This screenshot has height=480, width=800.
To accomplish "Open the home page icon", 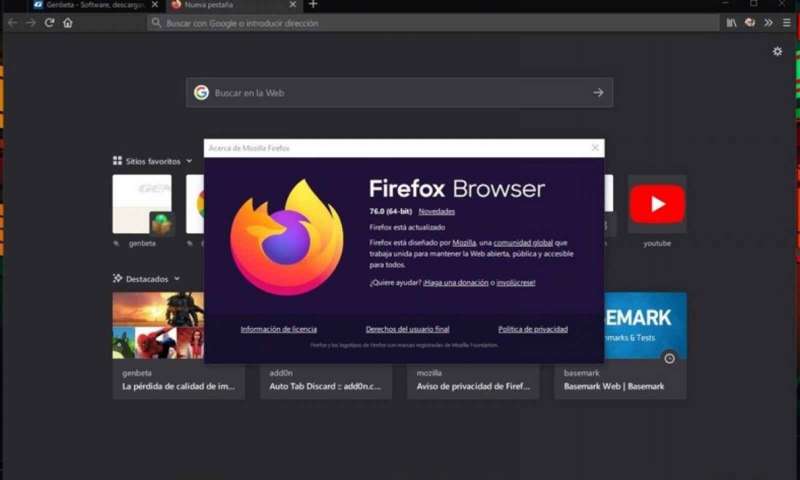I will click(67, 23).
